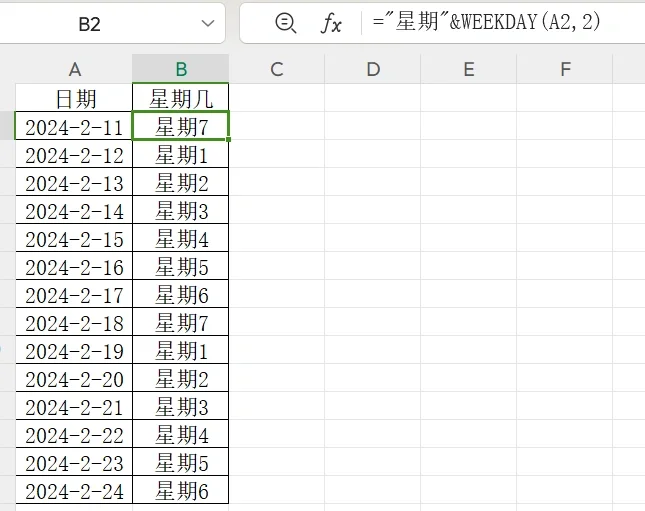Click the formula bar text with WEEKDAY formula
645x511 pixels.
click(x=487, y=22)
